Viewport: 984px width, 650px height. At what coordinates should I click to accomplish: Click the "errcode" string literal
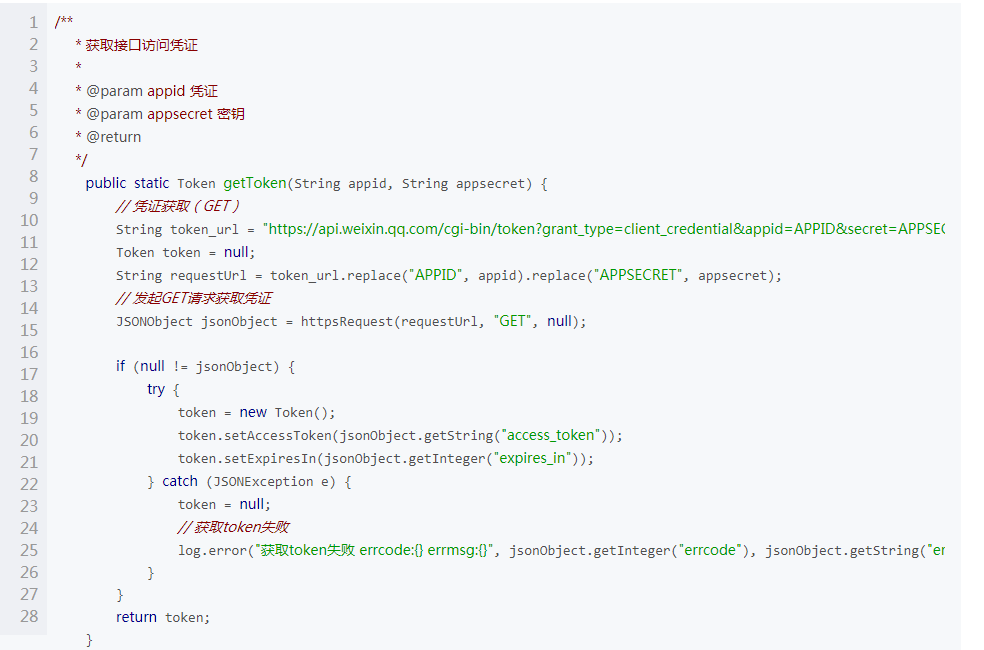(710, 550)
